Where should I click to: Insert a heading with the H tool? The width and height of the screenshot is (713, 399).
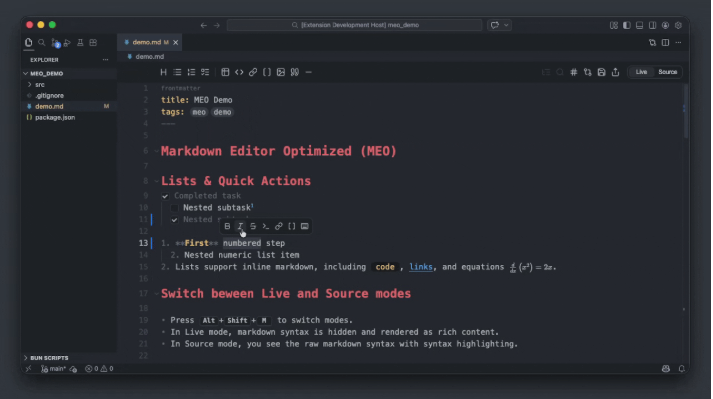point(163,72)
